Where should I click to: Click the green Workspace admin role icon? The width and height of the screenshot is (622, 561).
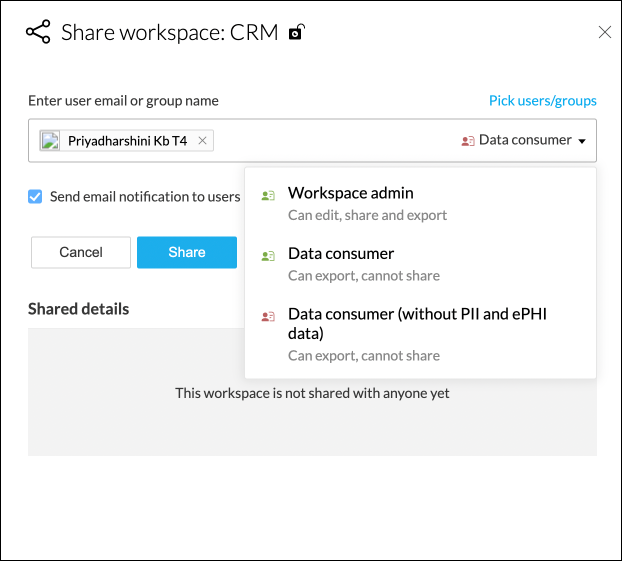point(267,196)
